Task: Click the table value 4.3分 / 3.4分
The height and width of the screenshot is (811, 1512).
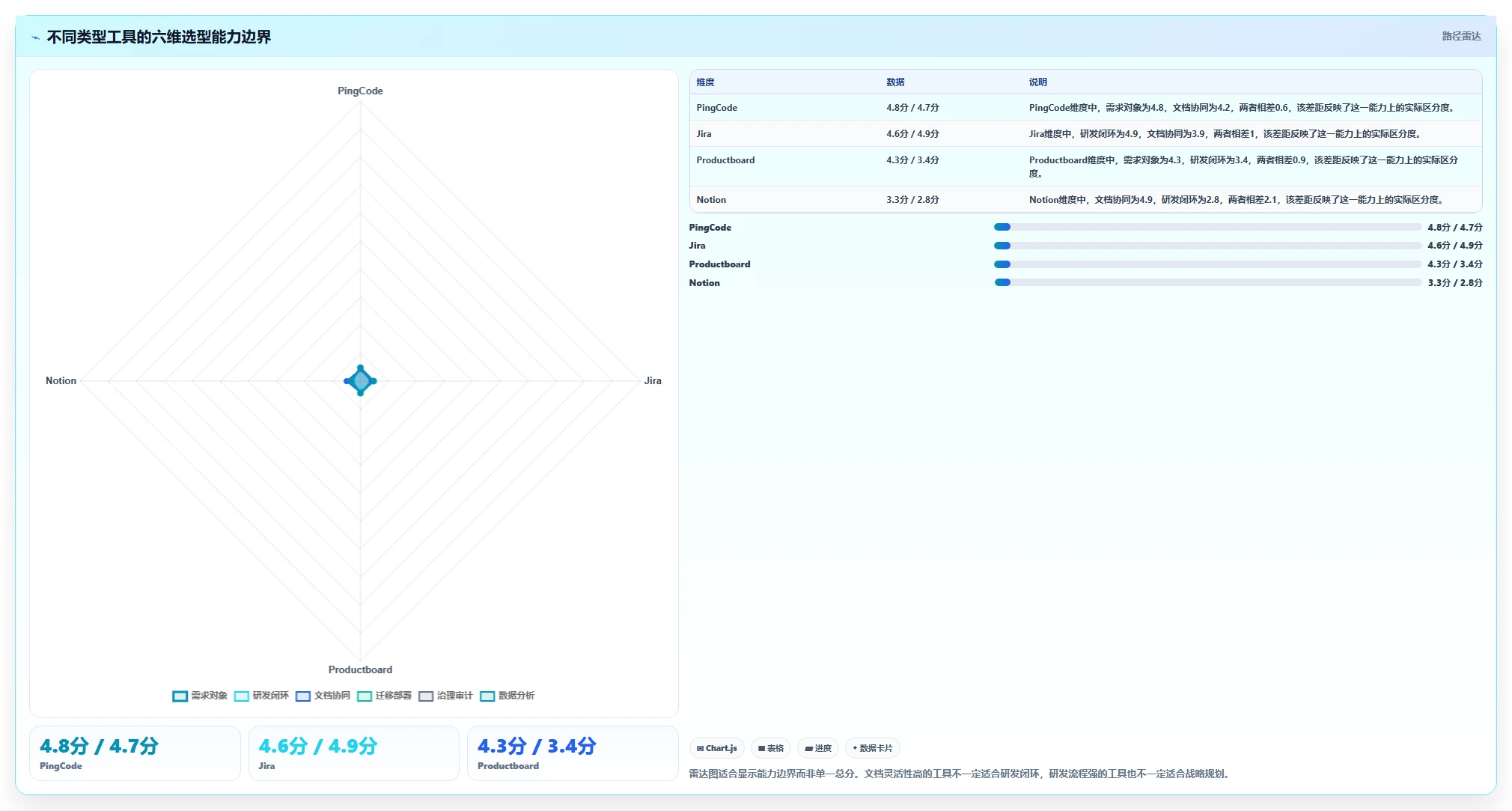Action: tap(912, 160)
